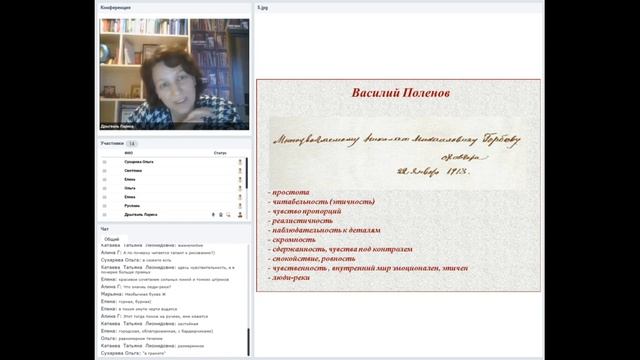Sort participants by ФИО column header
The width and height of the screenshot is (640, 360).
point(129,153)
